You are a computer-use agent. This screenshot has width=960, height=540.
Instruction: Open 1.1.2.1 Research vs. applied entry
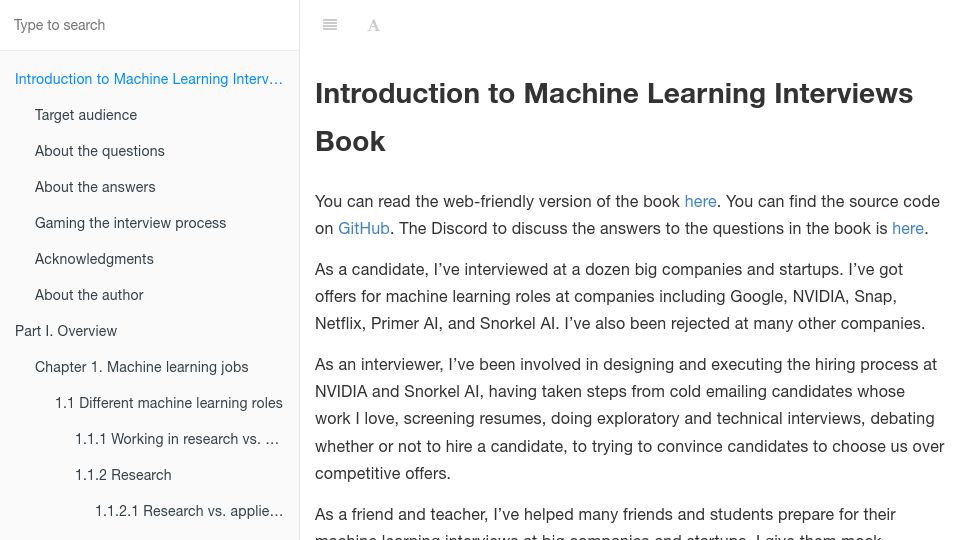189,511
